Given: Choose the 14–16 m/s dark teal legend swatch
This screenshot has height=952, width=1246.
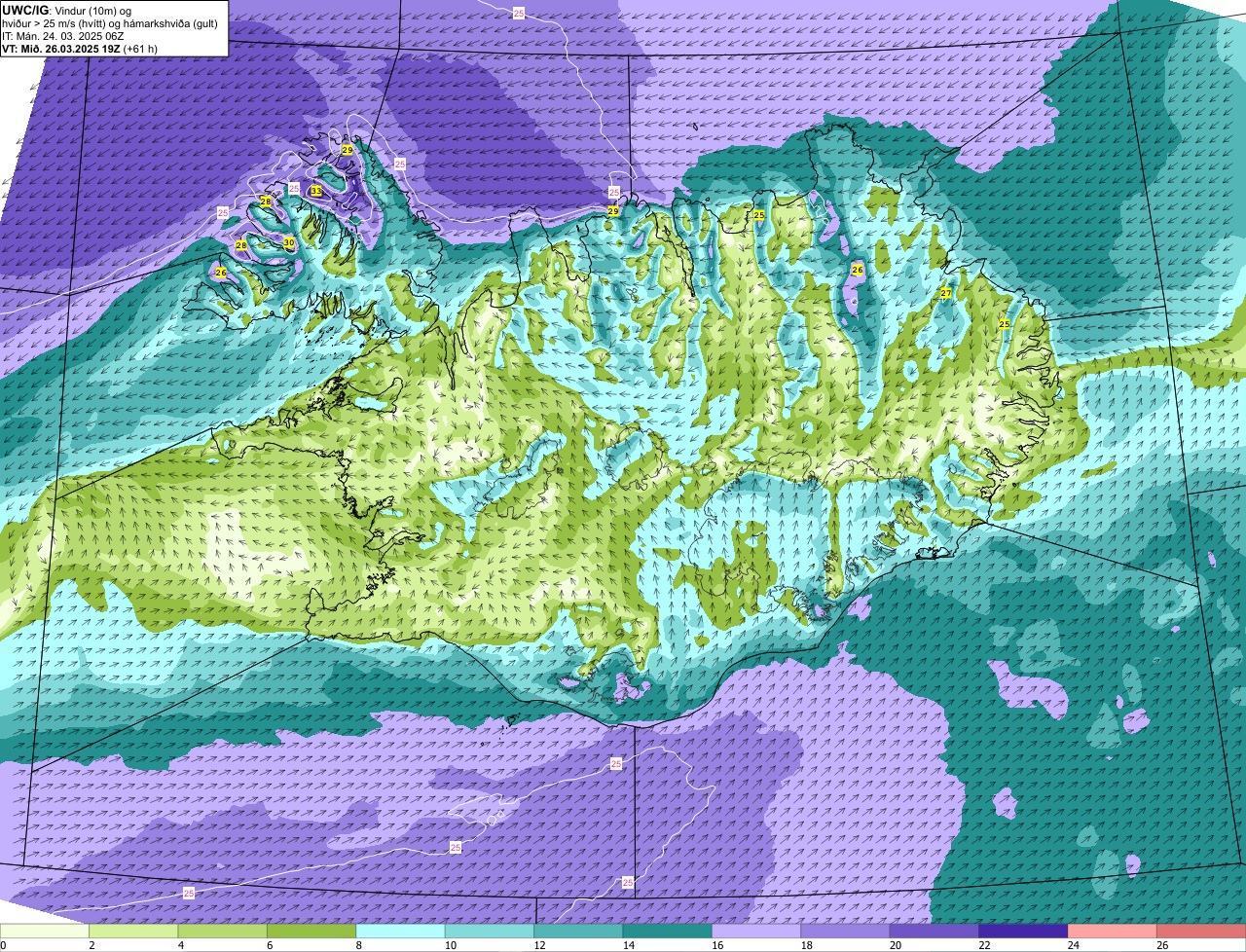Looking at the screenshot, I should [x=668, y=931].
